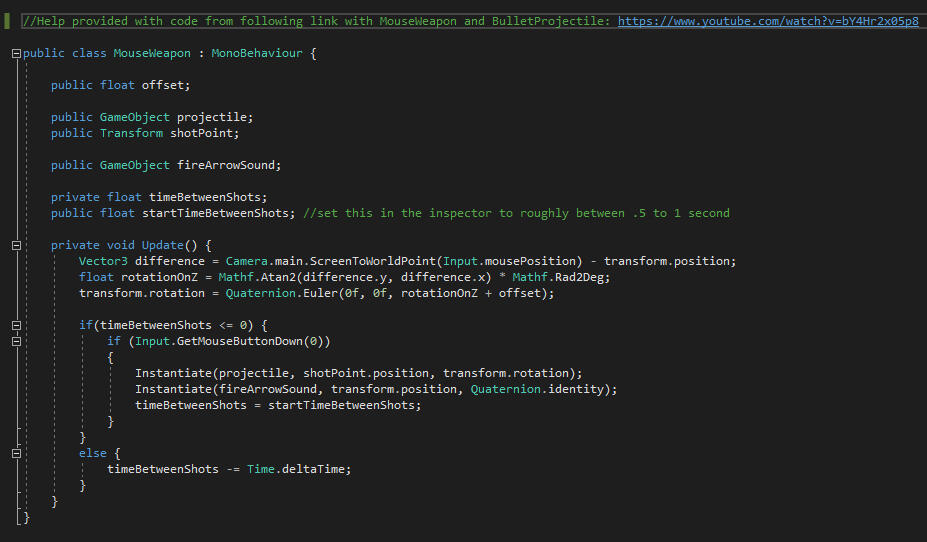Click the else keyword

[x=93, y=453]
